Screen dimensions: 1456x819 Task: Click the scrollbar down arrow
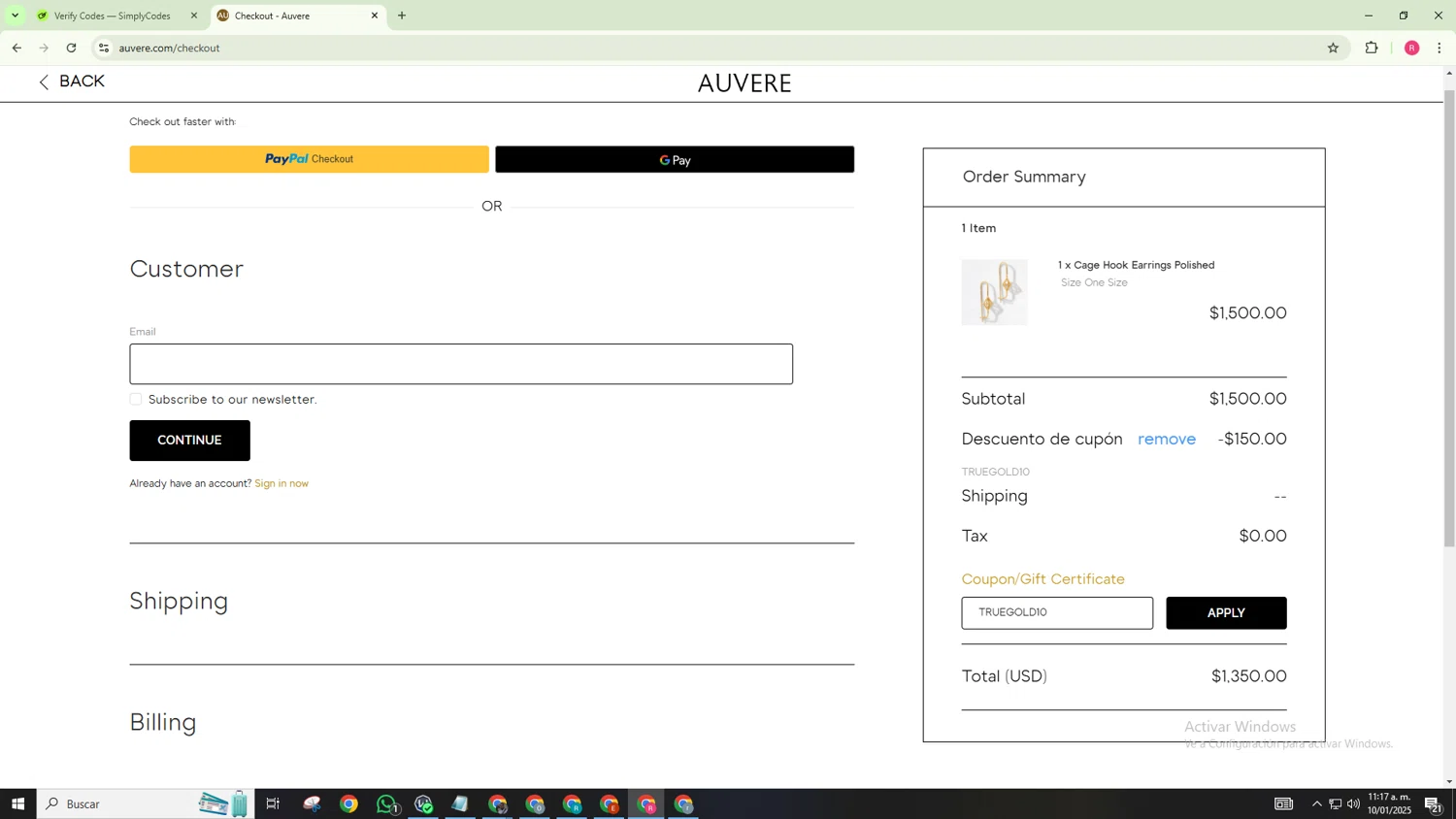coord(1449,781)
